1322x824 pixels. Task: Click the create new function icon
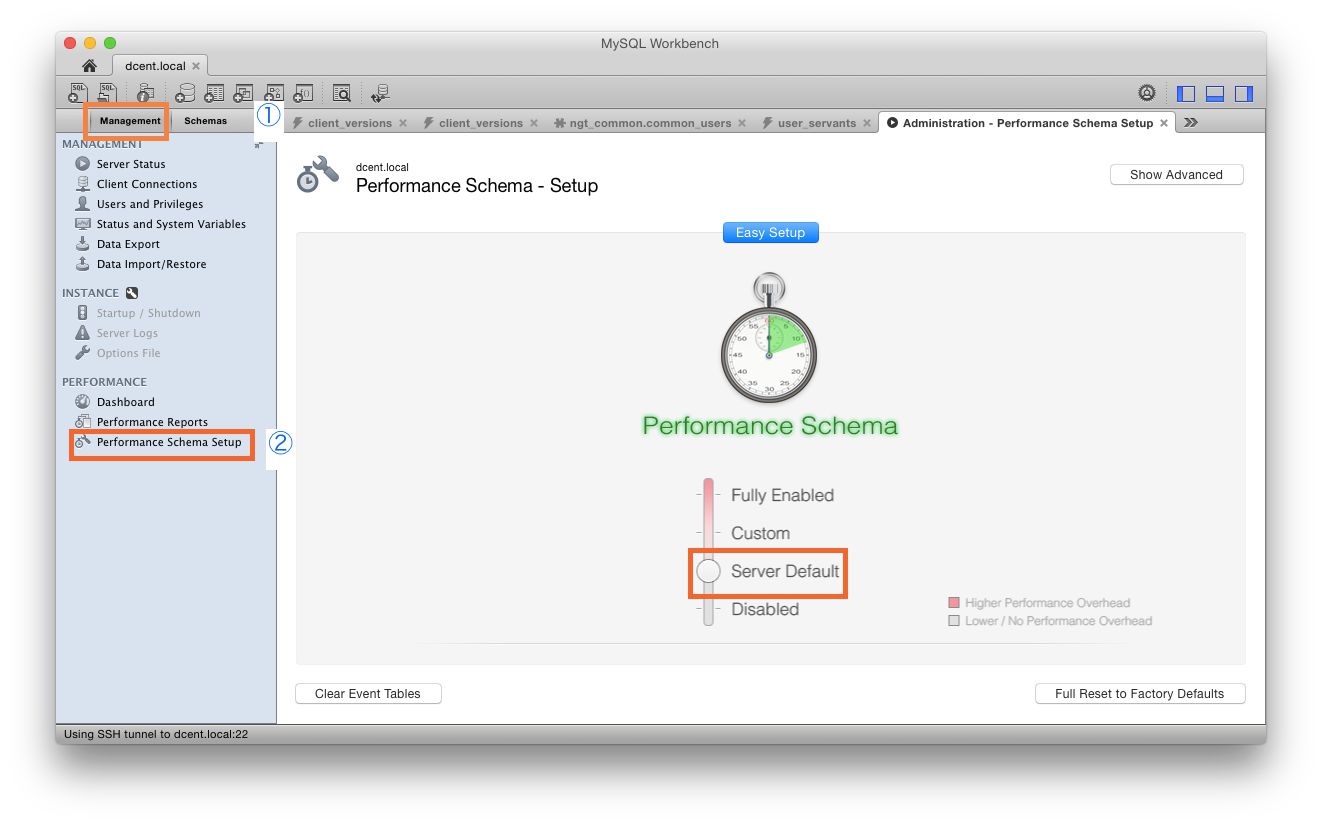(x=303, y=93)
